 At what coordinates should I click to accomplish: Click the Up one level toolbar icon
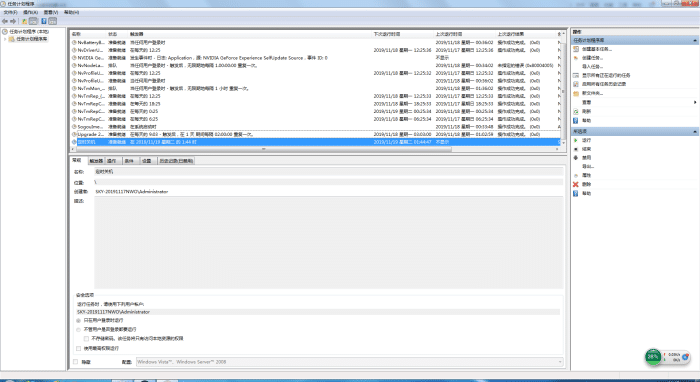(25, 21)
